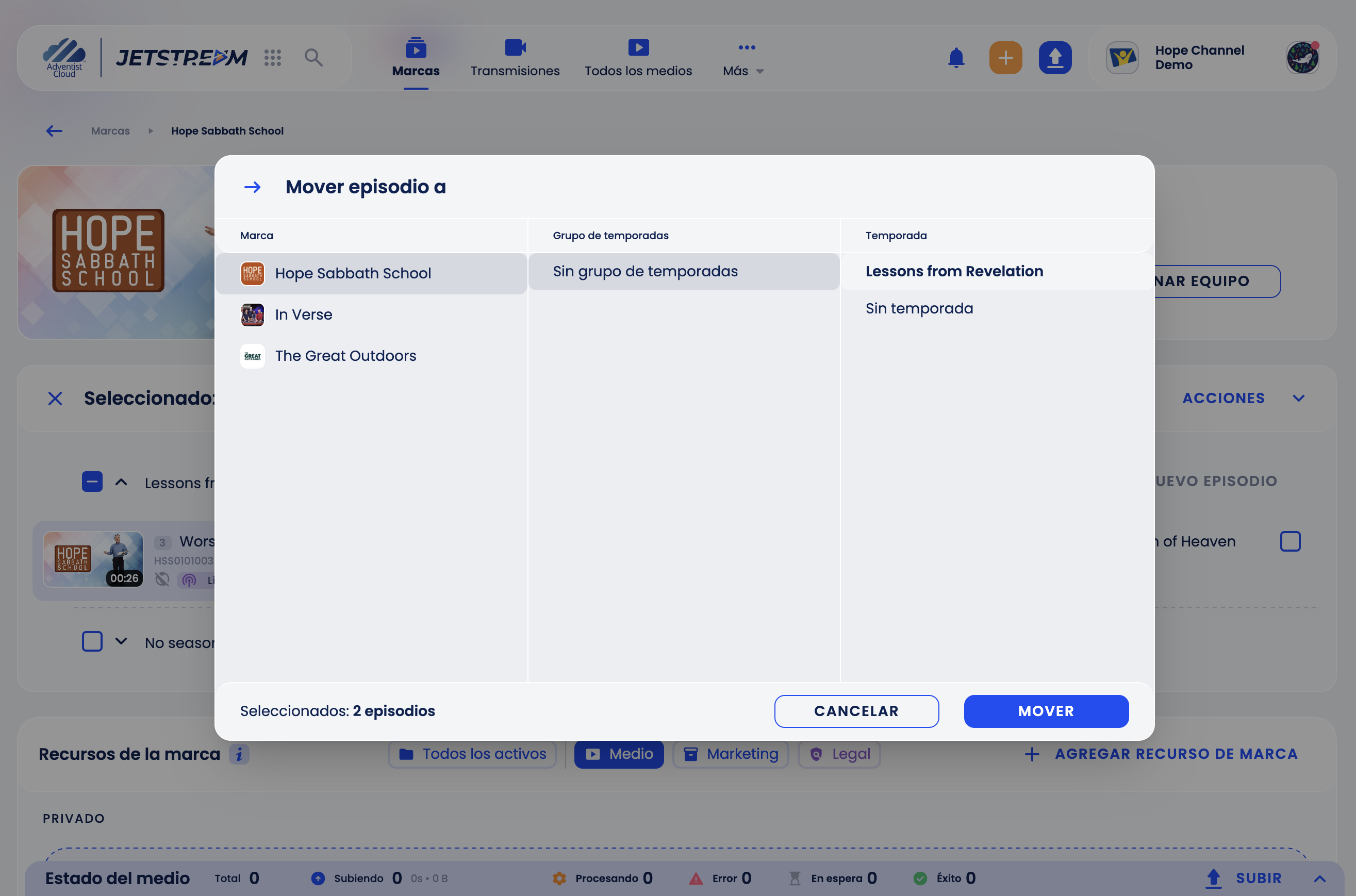Expand the No season chevron
The height and width of the screenshot is (896, 1356).
click(121, 641)
